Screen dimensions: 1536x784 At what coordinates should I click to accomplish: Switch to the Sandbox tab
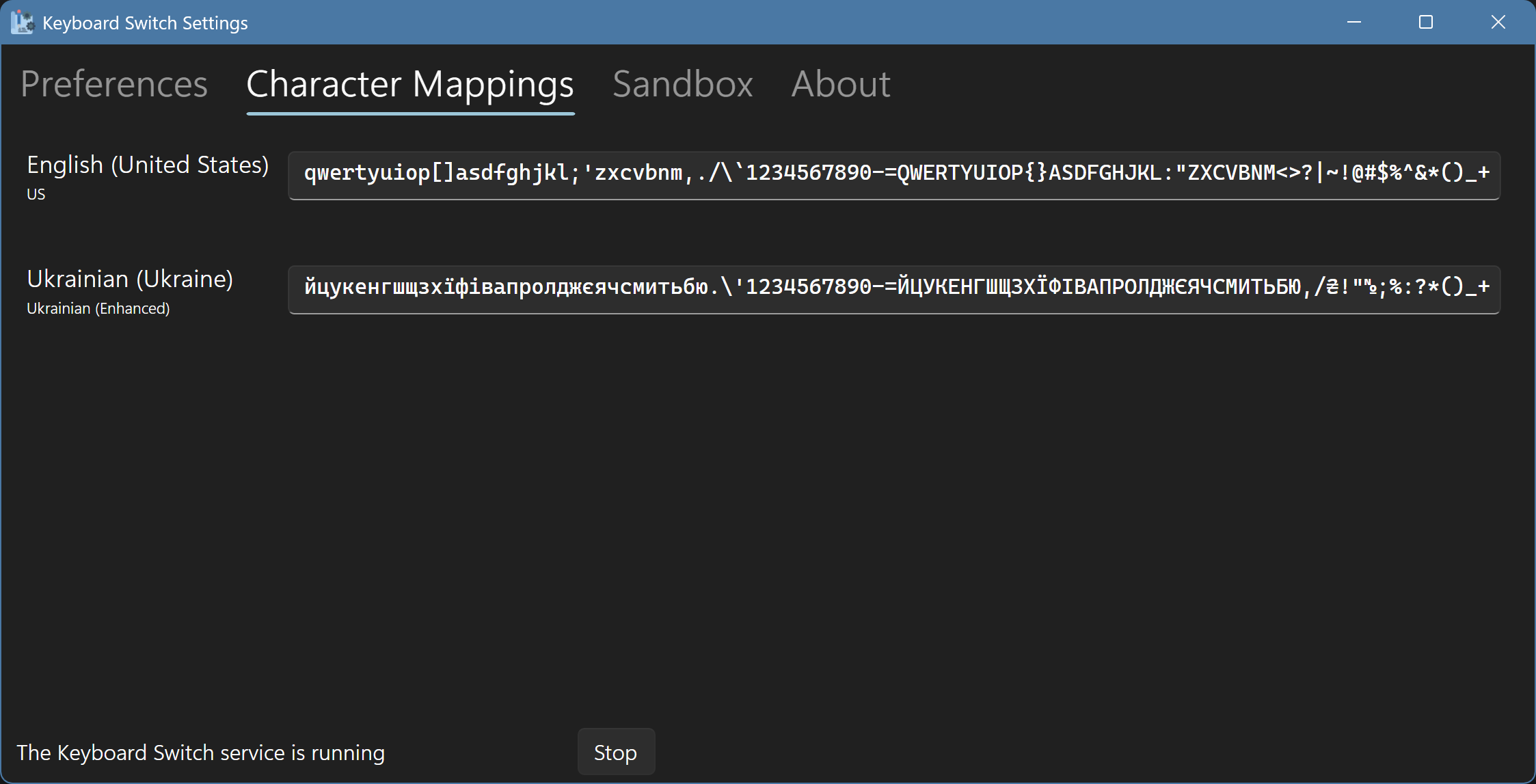pyautogui.click(x=682, y=84)
